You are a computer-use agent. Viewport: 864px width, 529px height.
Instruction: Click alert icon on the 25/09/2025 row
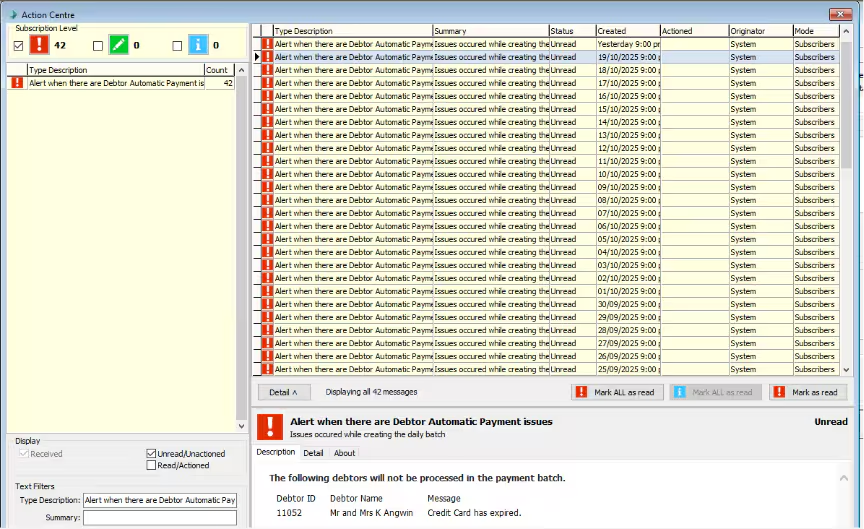tap(267, 369)
